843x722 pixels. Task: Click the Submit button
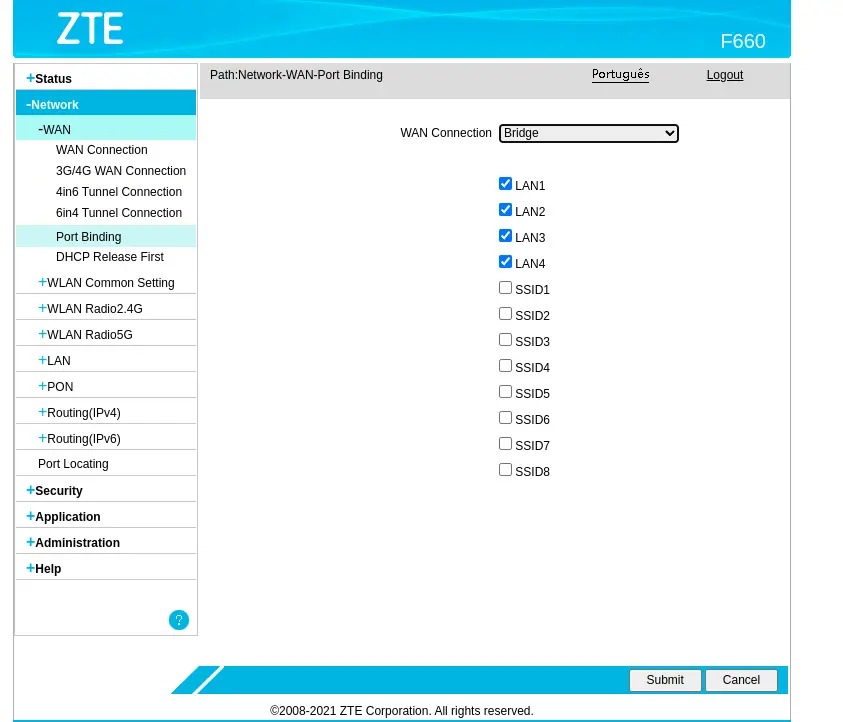tap(665, 680)
